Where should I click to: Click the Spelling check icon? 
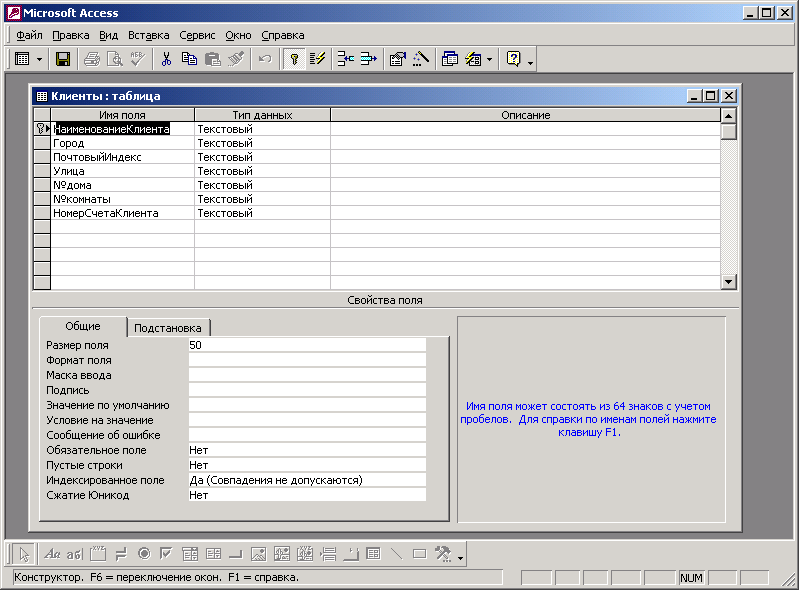tap(138, 59)
